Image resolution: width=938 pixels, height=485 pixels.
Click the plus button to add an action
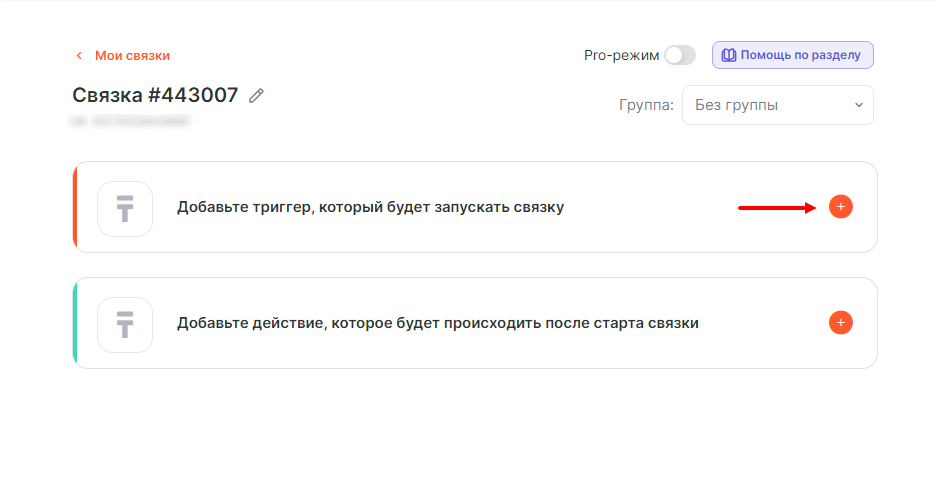tap(840, 323)
